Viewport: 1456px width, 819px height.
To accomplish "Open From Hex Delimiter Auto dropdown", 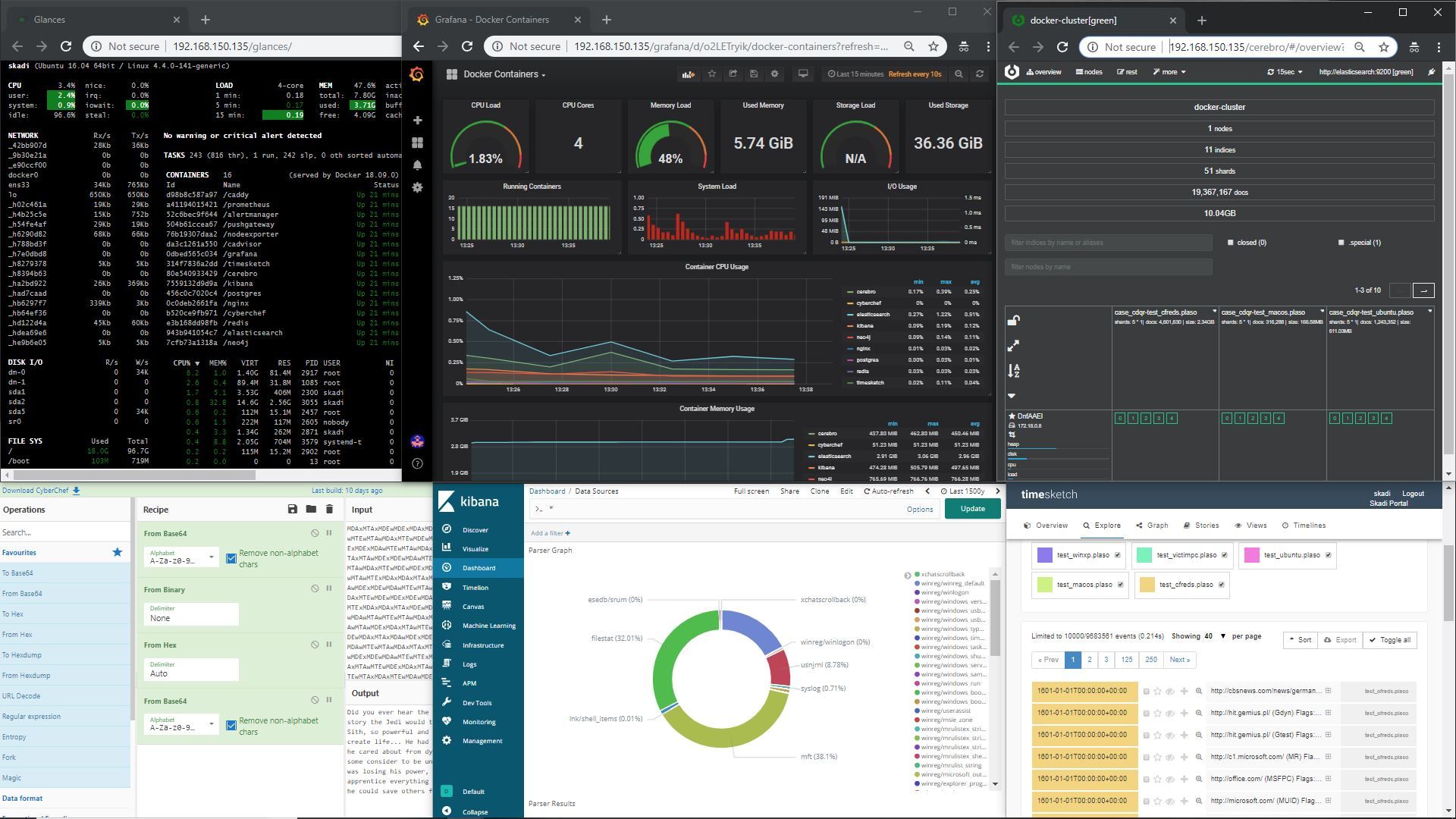I will [x=190, y=670].
